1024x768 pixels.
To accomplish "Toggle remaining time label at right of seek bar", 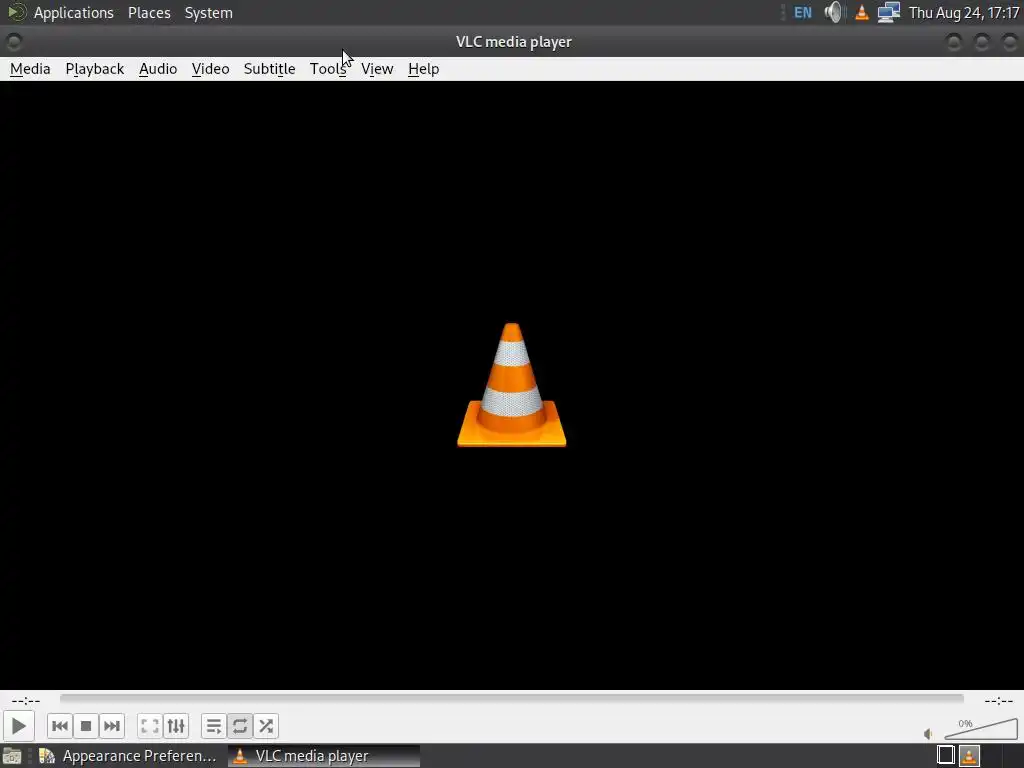I will 999,700.
